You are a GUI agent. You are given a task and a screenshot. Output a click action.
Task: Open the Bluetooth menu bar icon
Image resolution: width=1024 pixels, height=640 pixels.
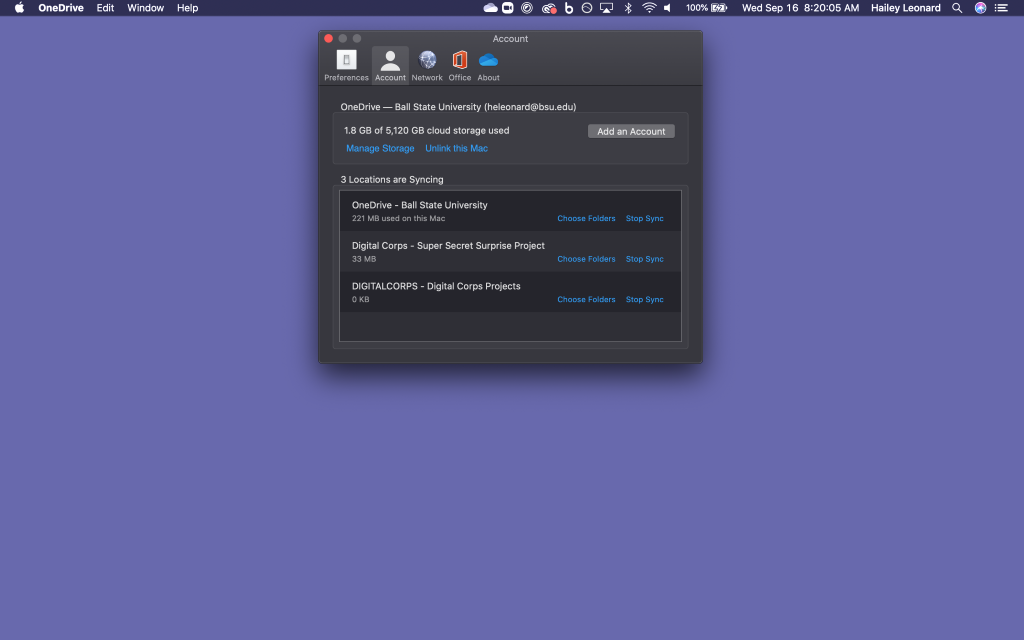click(x=628, y=8)
